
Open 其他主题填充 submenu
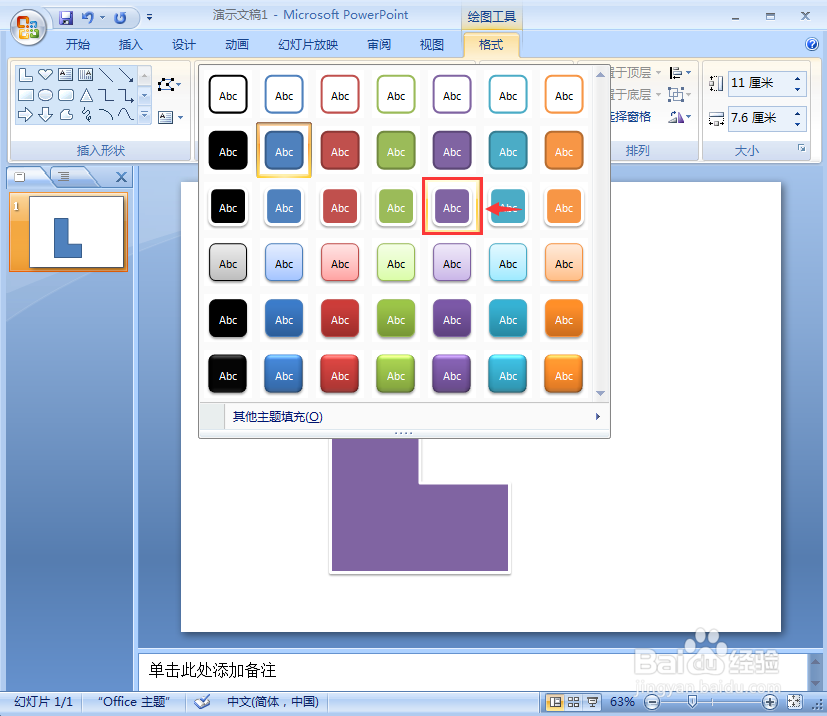tap(404, 417)
